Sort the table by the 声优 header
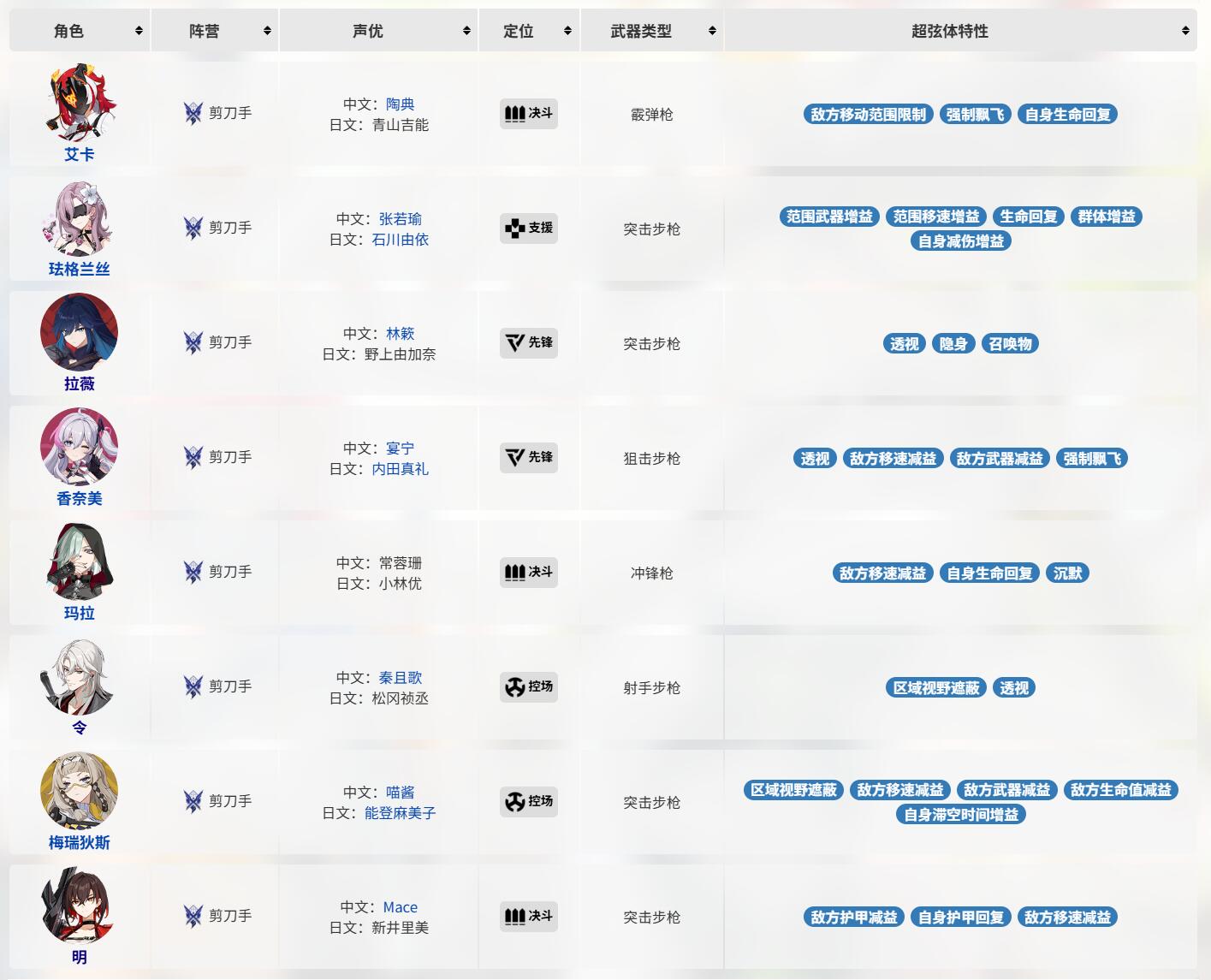Screen dimensions: 1211x980 pyautogui.click(x=466, y=31)
